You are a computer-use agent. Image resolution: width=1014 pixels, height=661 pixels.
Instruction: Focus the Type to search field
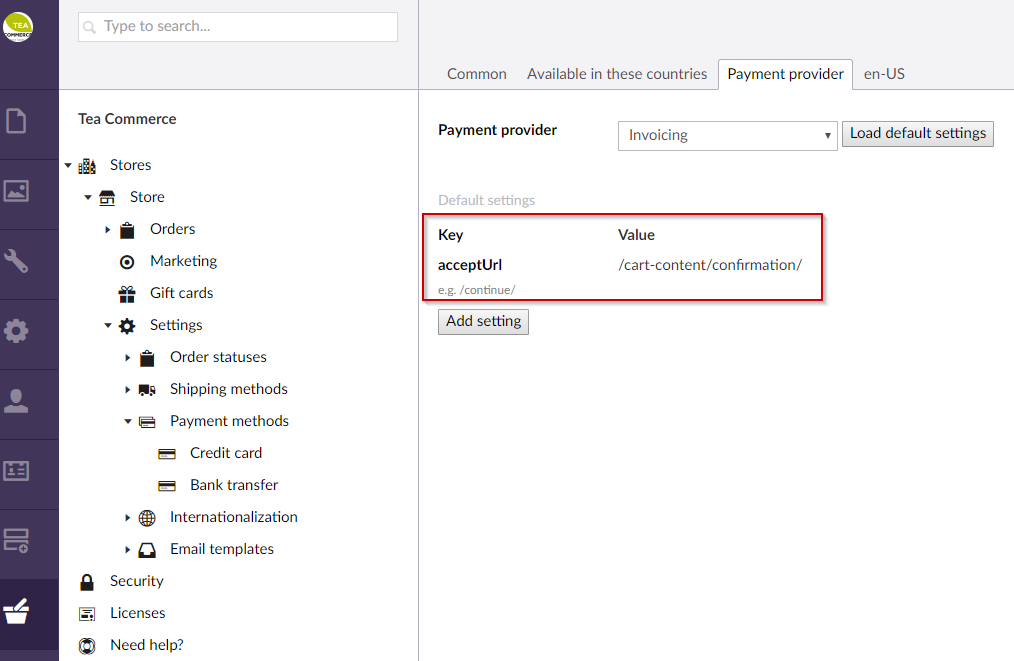point(238,27)
